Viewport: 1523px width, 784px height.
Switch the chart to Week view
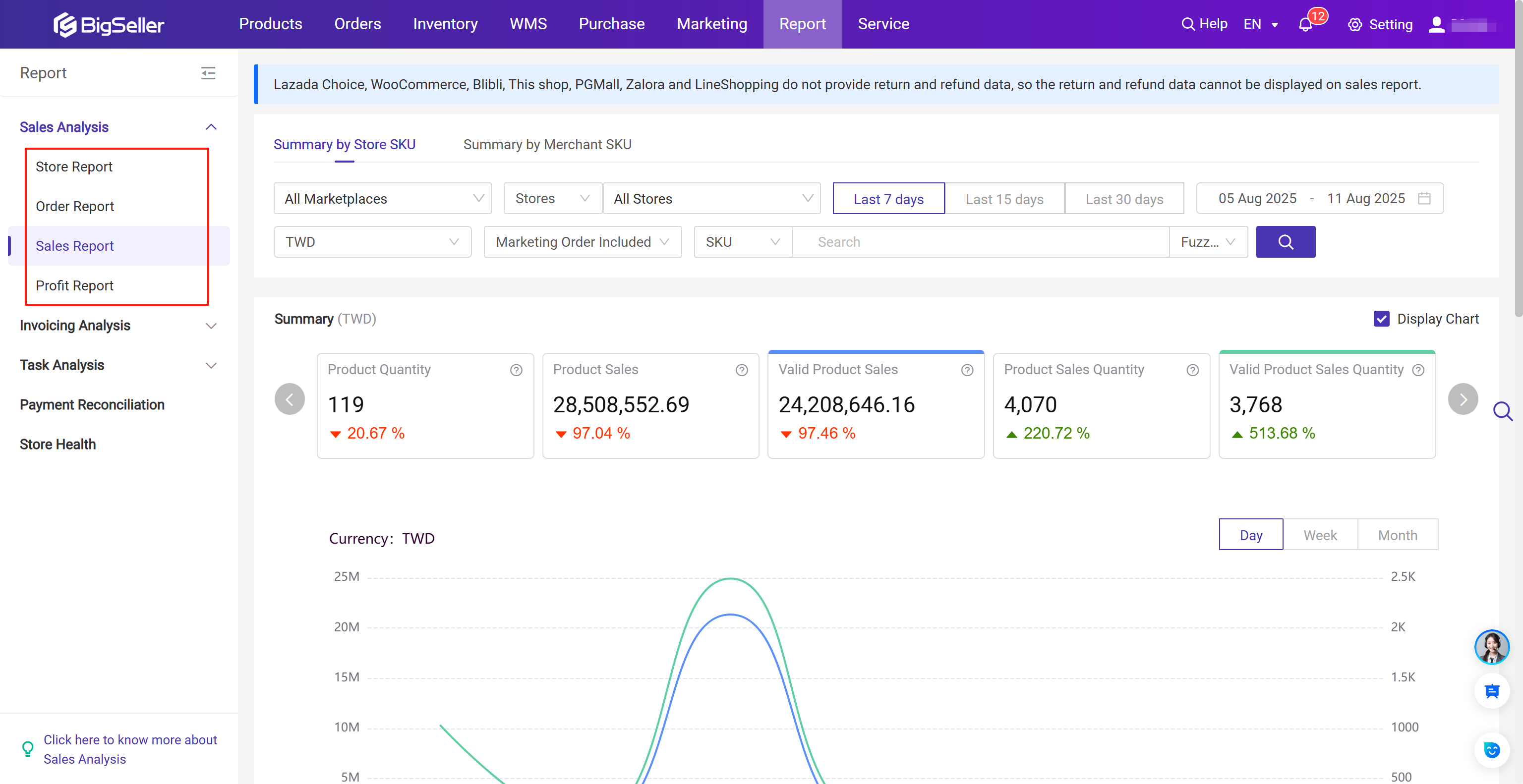pyautogui.click(x=1320, y=534)
